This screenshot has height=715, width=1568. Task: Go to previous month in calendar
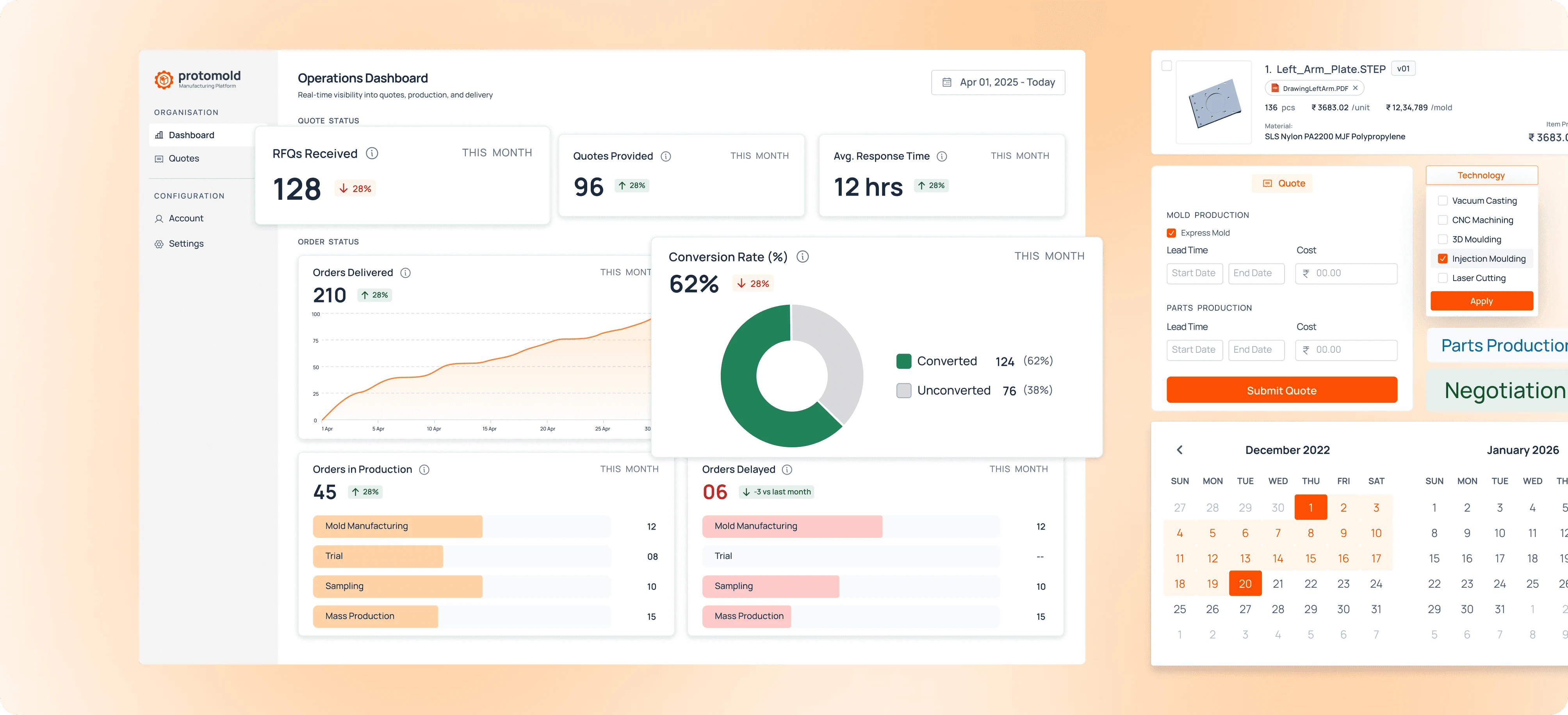click(x=1179, y=450)
